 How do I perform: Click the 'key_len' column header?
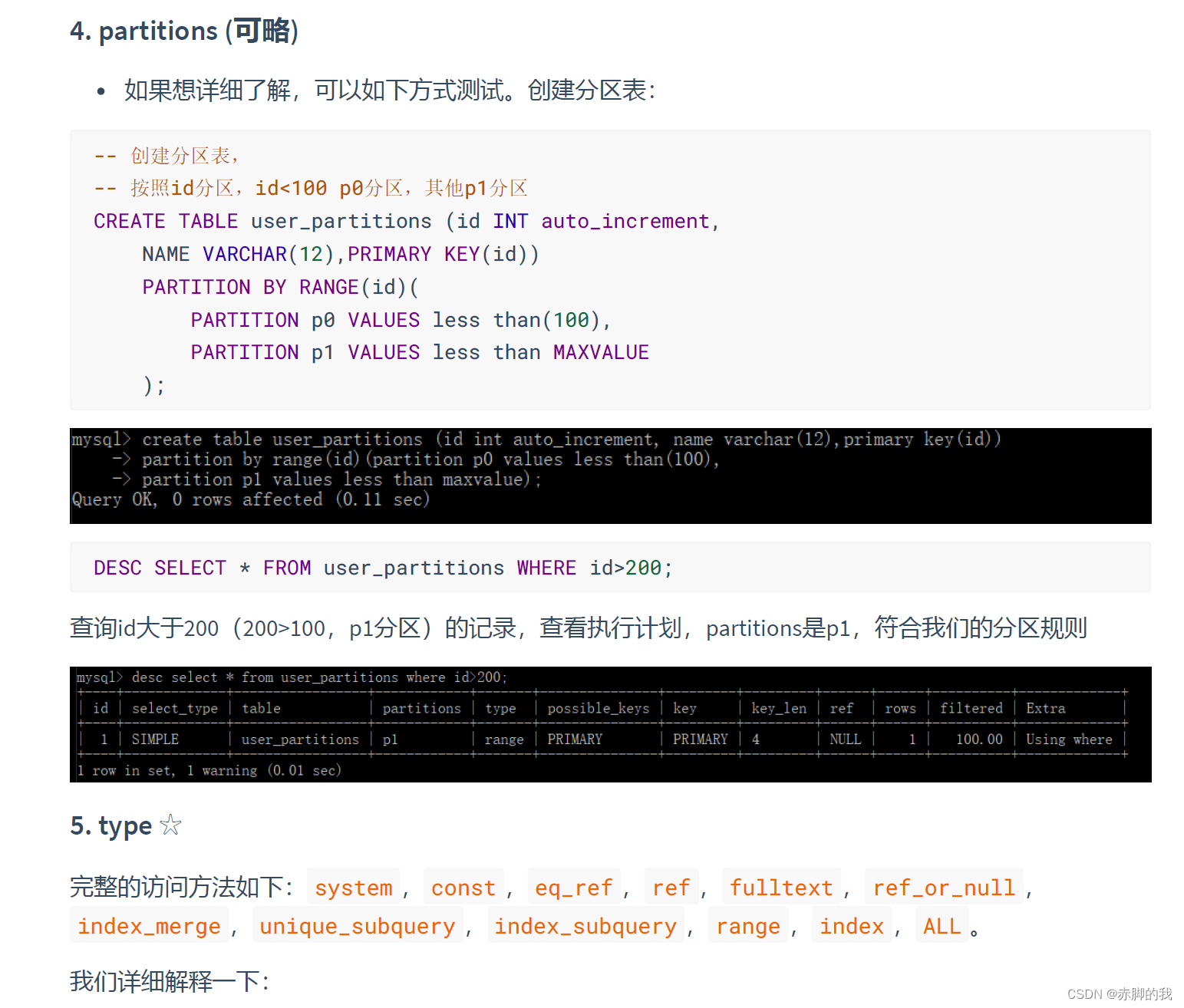[x=779, y=708]
